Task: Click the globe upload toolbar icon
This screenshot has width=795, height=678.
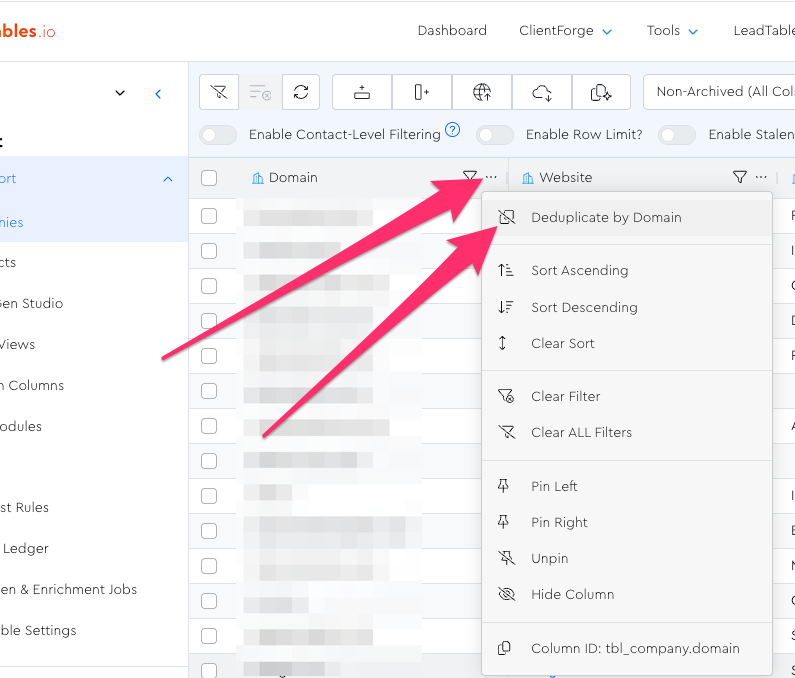Action: click(482, 93)
